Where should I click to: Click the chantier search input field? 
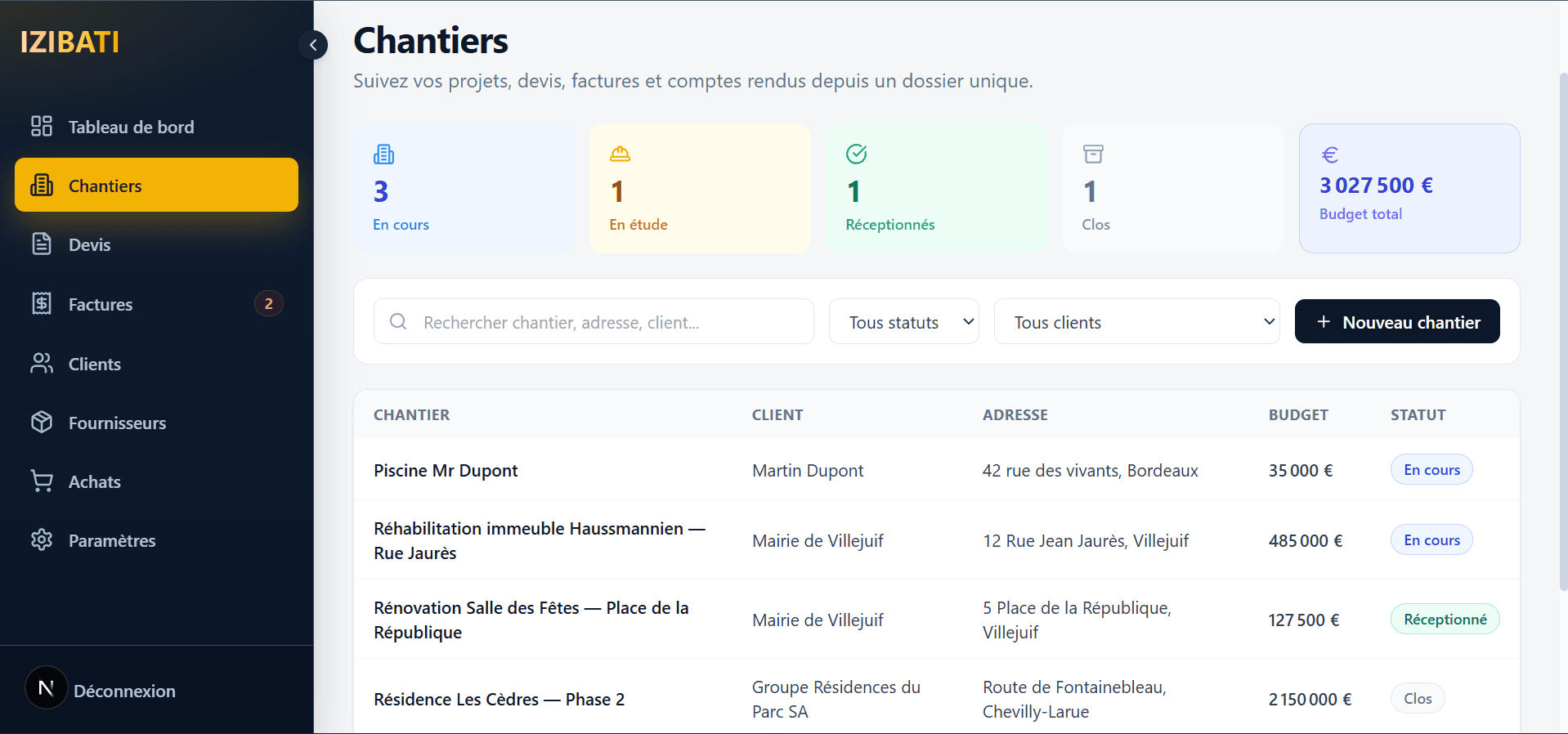coord(605,322)
